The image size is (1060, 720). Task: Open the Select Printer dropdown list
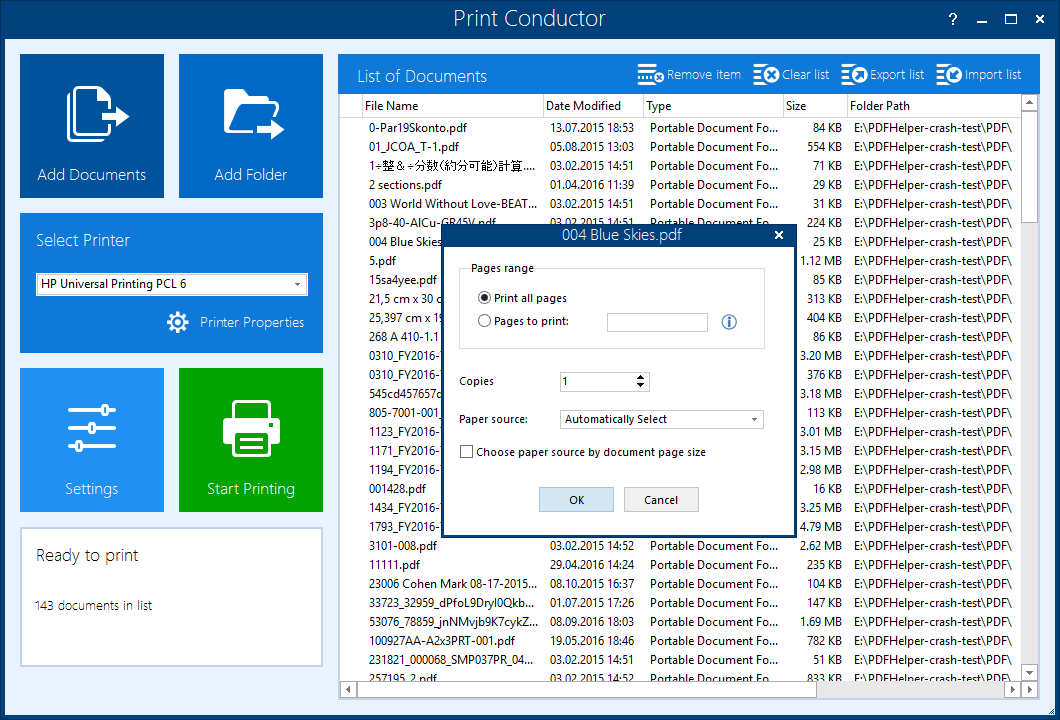click(297, 285)
